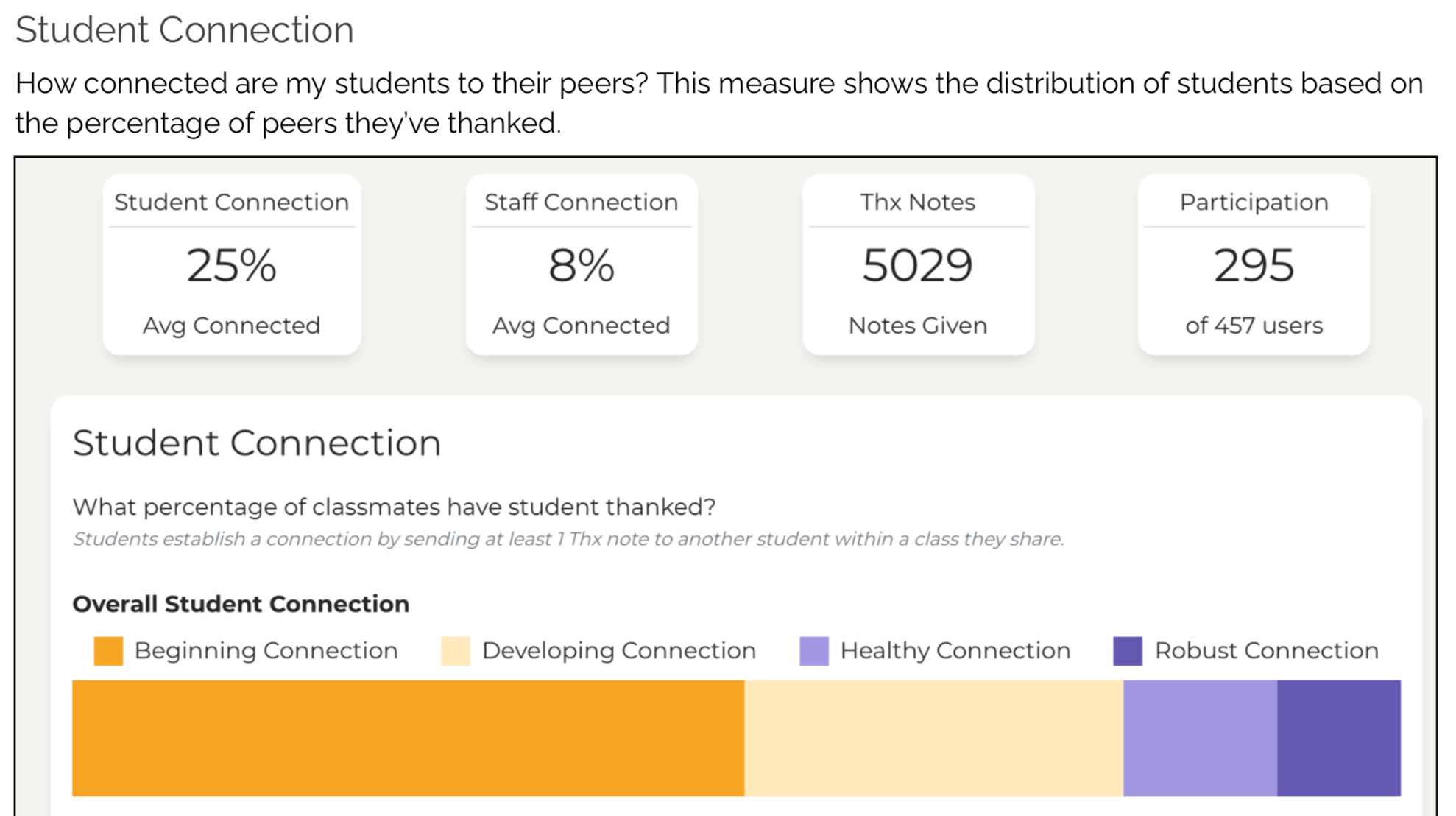Toggle the Healthy Connection legend label
Viewport: 1456px width, 816px height.
tap(955, 651)
